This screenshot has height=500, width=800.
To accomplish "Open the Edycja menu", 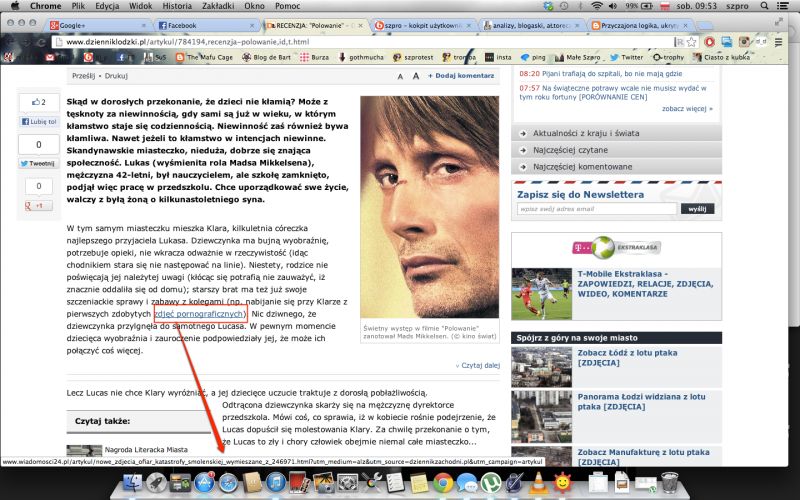I will 107,6.
